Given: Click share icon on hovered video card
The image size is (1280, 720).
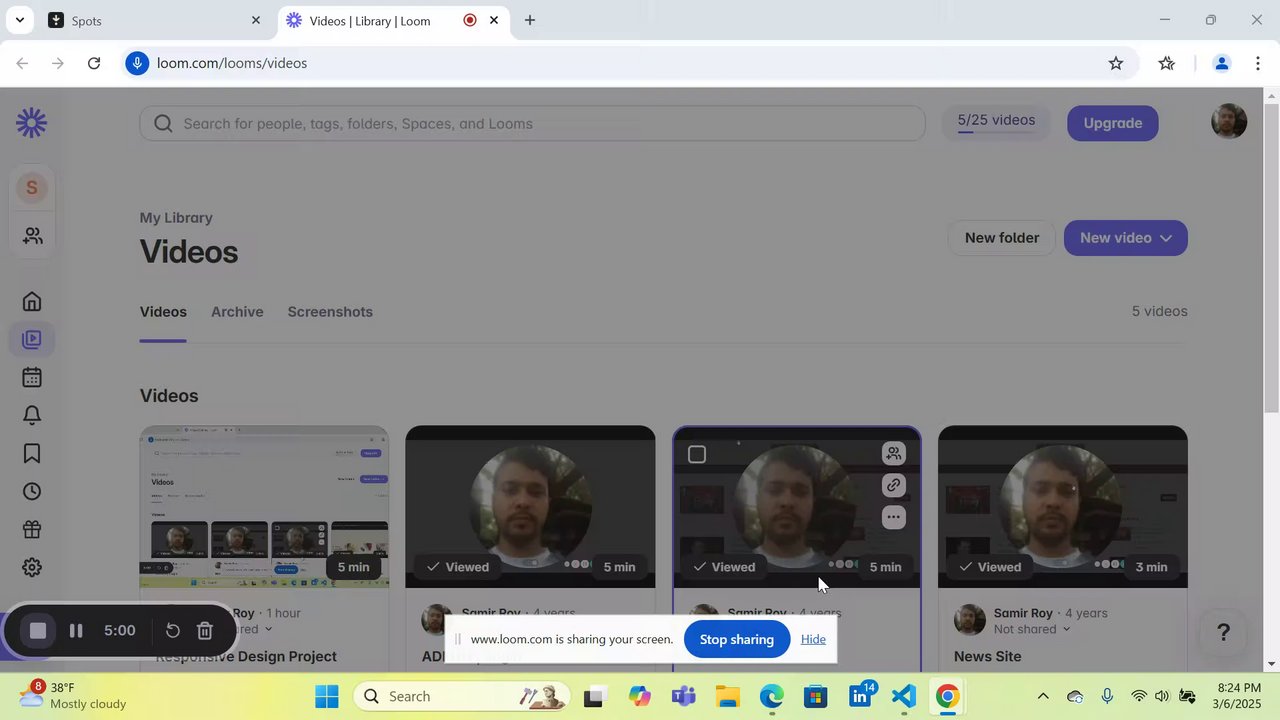Looking at the screenshot, I should point(893,454).
